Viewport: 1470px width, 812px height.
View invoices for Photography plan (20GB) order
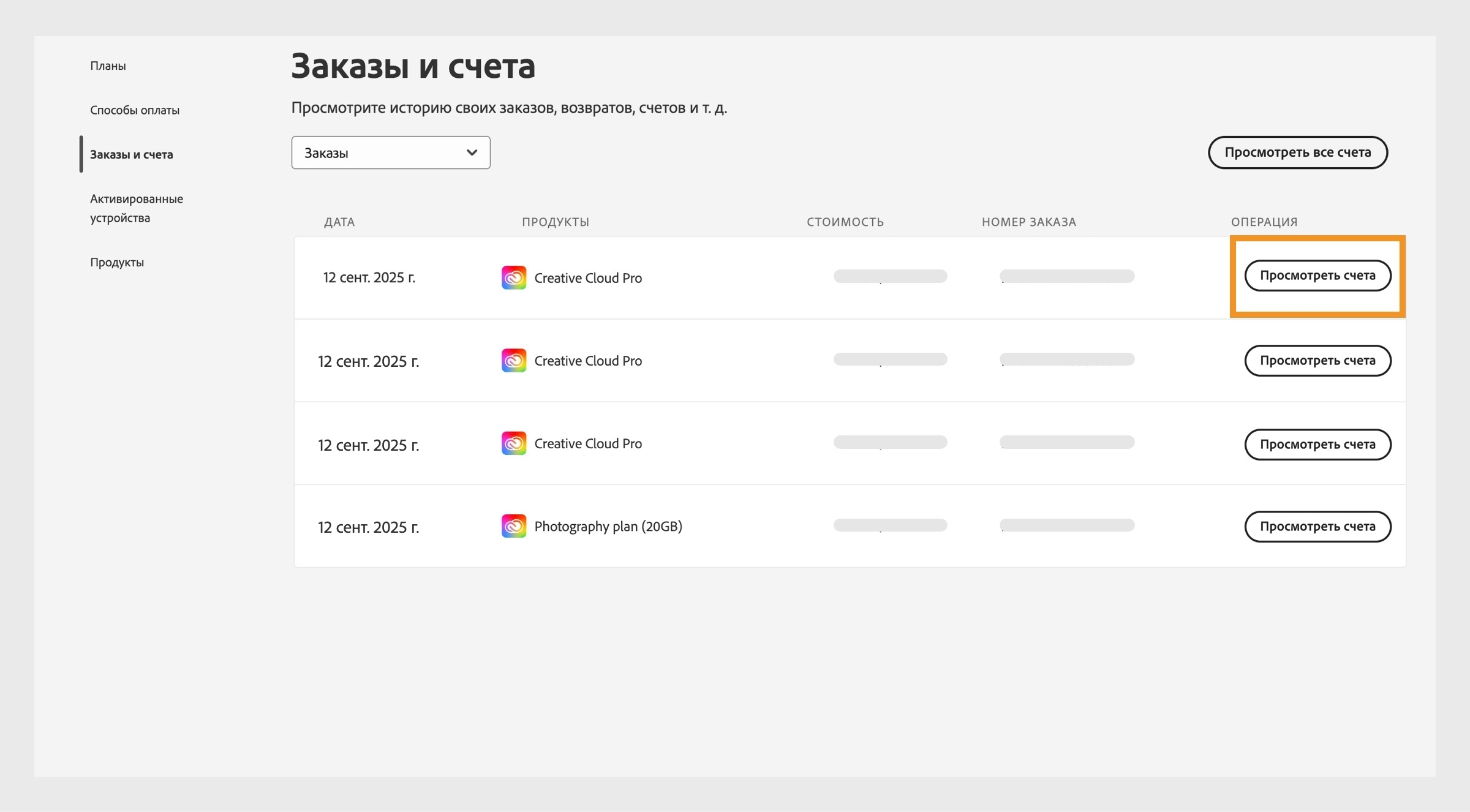(x=1317, y=527)
